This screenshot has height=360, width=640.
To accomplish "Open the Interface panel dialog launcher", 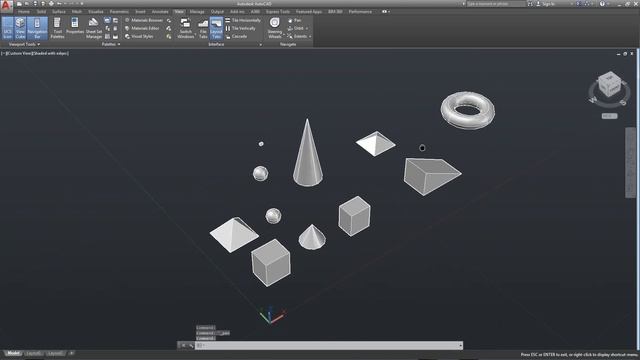I will tap(260, 44).
